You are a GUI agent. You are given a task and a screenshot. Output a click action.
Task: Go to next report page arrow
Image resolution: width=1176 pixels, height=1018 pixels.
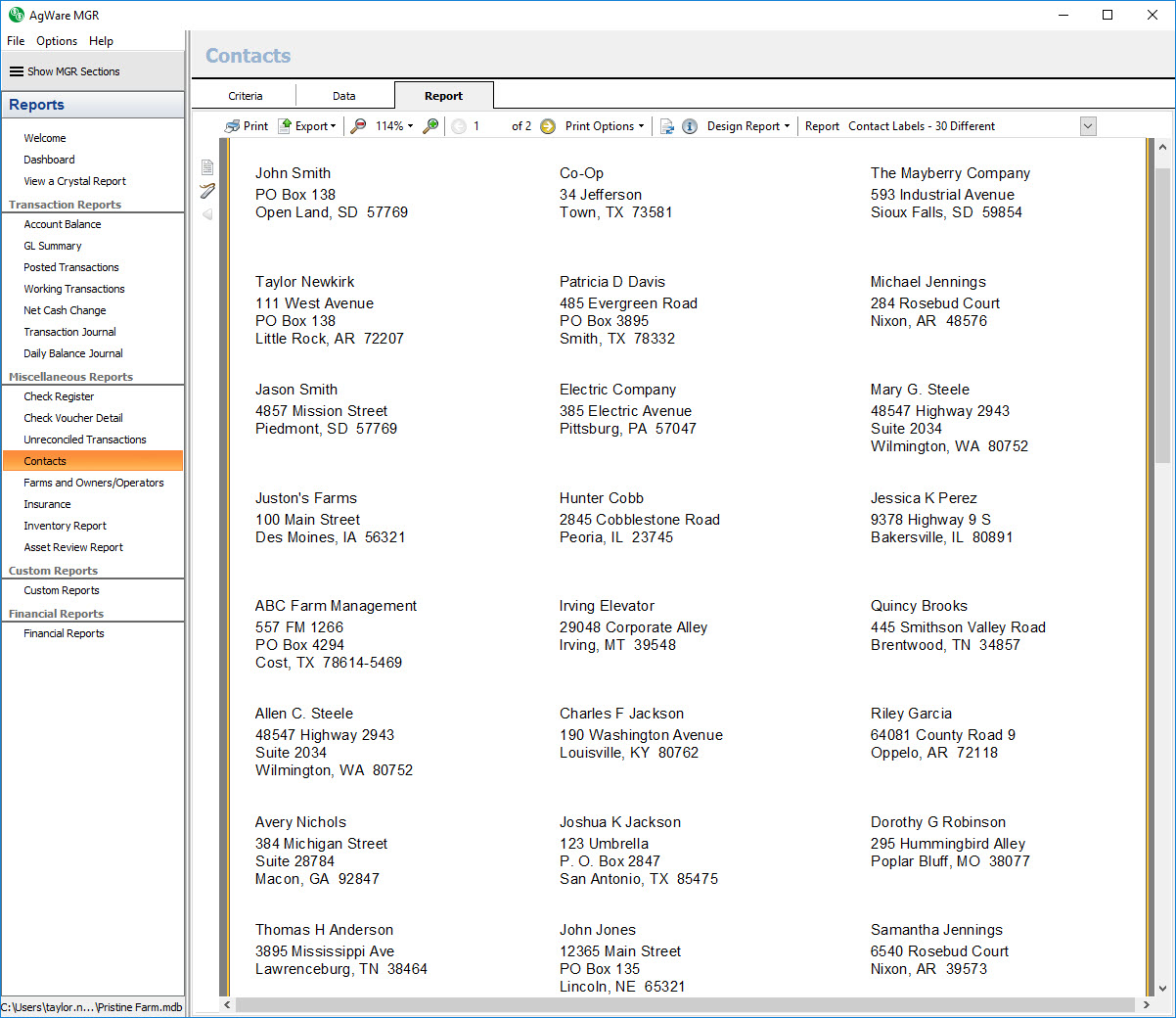(x=548, y=126)
